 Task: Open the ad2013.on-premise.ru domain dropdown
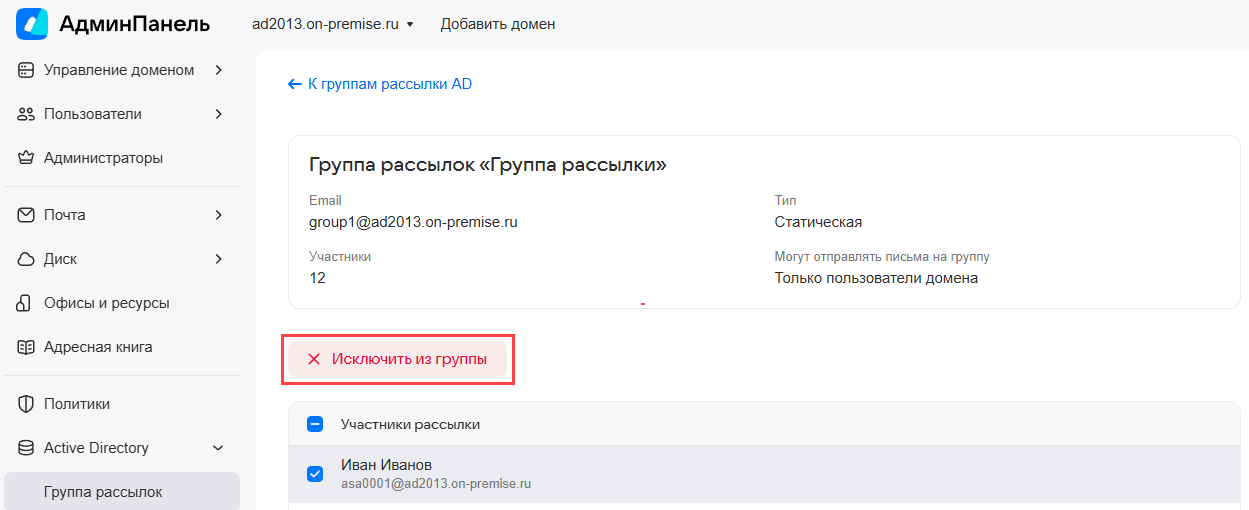(x=333, y=24)
